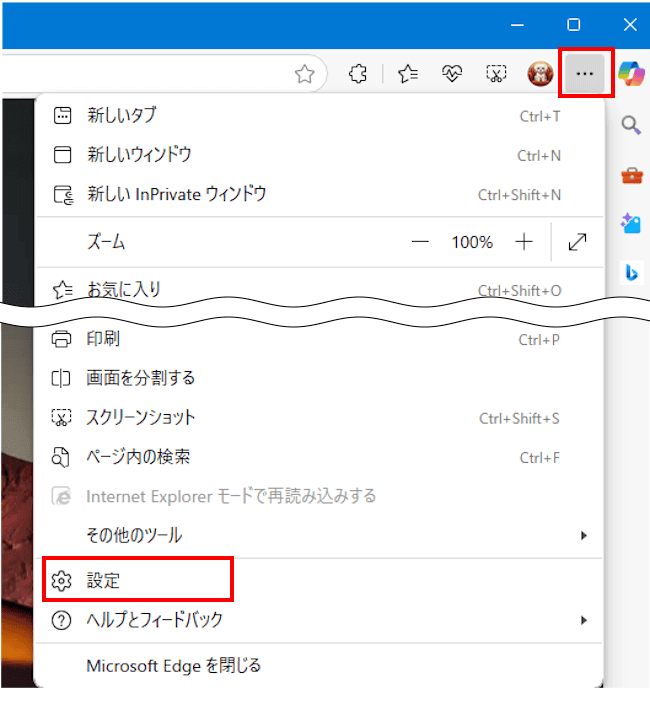
Task: Select 新しいウィンドウ menu item
Action: [319, 155]
